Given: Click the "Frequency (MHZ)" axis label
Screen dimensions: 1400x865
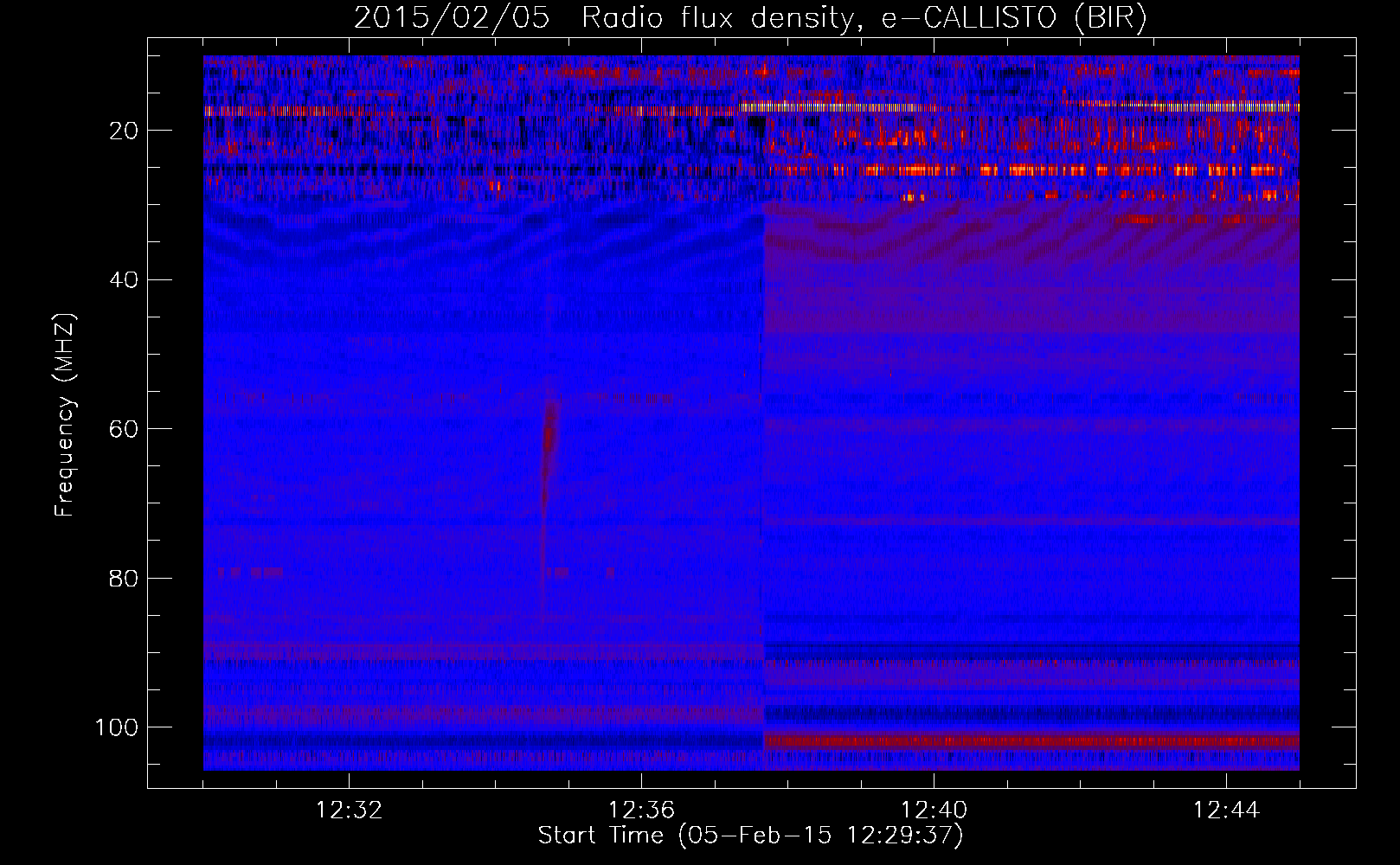Looking at the screenshot, I should pyautogui.click(x=65, y=414).
